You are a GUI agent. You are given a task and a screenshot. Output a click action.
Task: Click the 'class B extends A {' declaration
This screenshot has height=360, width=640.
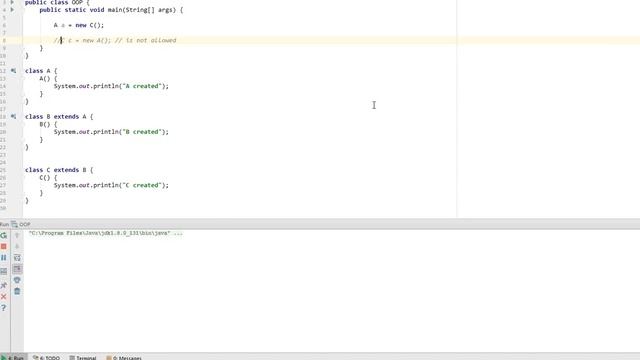59,116
